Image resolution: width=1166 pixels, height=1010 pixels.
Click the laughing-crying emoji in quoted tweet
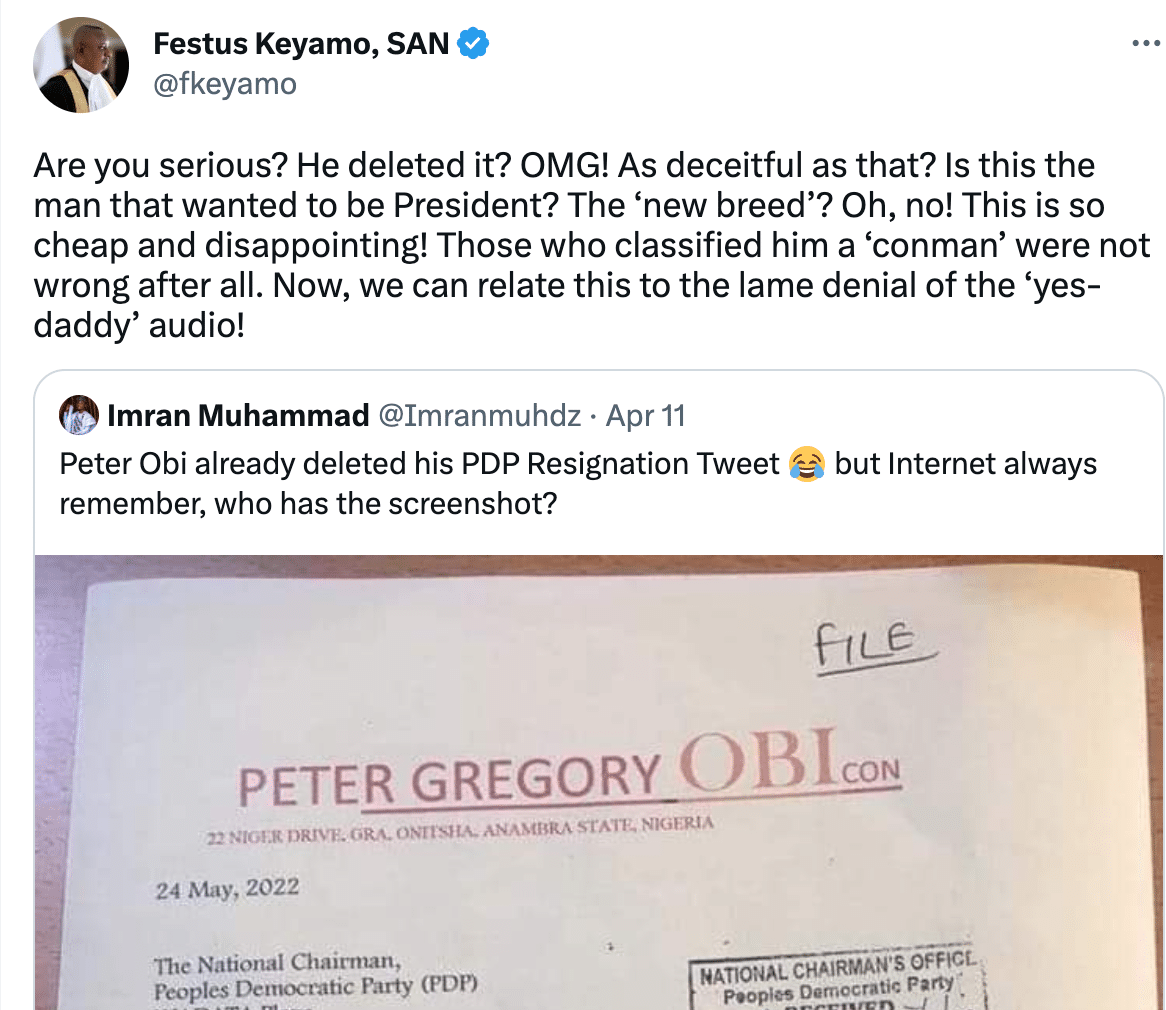(x=807, y=463)
